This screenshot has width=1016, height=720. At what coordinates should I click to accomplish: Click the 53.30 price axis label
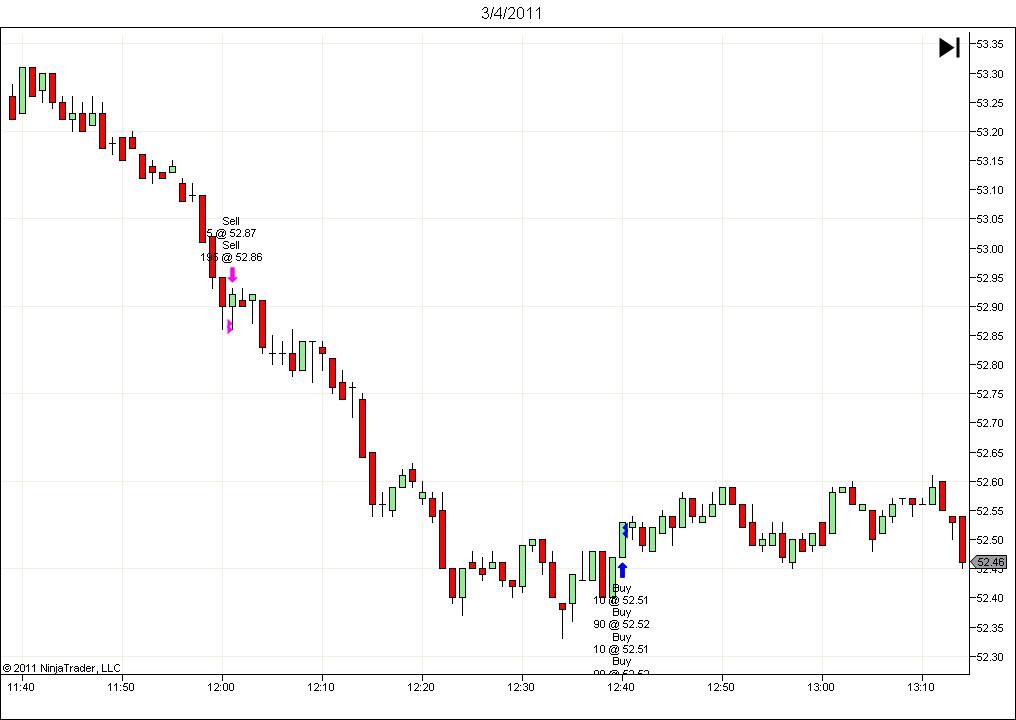point(989,74)
